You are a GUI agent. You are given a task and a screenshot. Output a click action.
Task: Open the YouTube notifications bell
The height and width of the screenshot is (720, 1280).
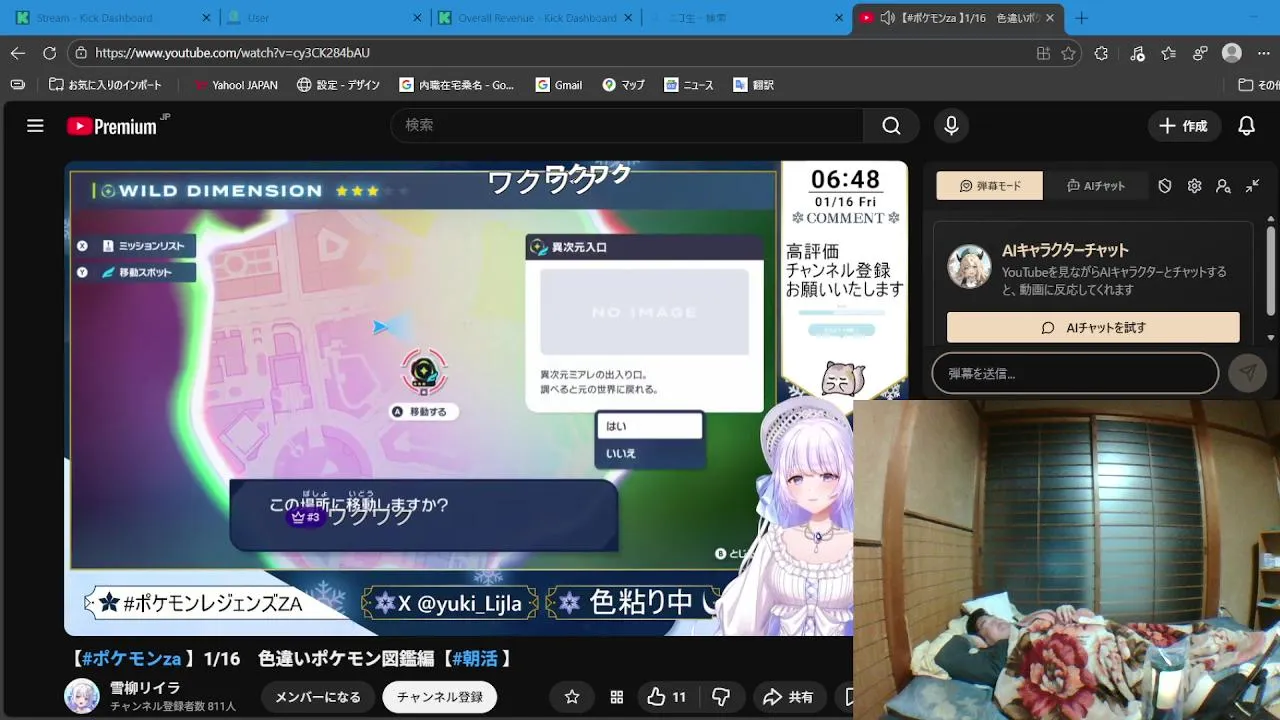1246,125
